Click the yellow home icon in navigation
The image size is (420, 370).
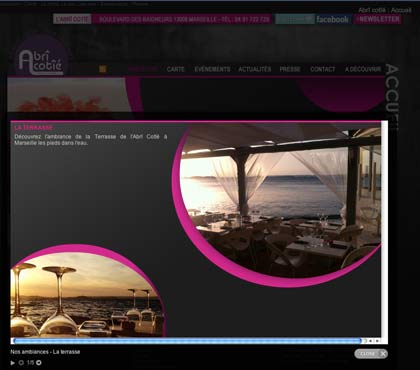pyautogui.click(x=103, y=69)
